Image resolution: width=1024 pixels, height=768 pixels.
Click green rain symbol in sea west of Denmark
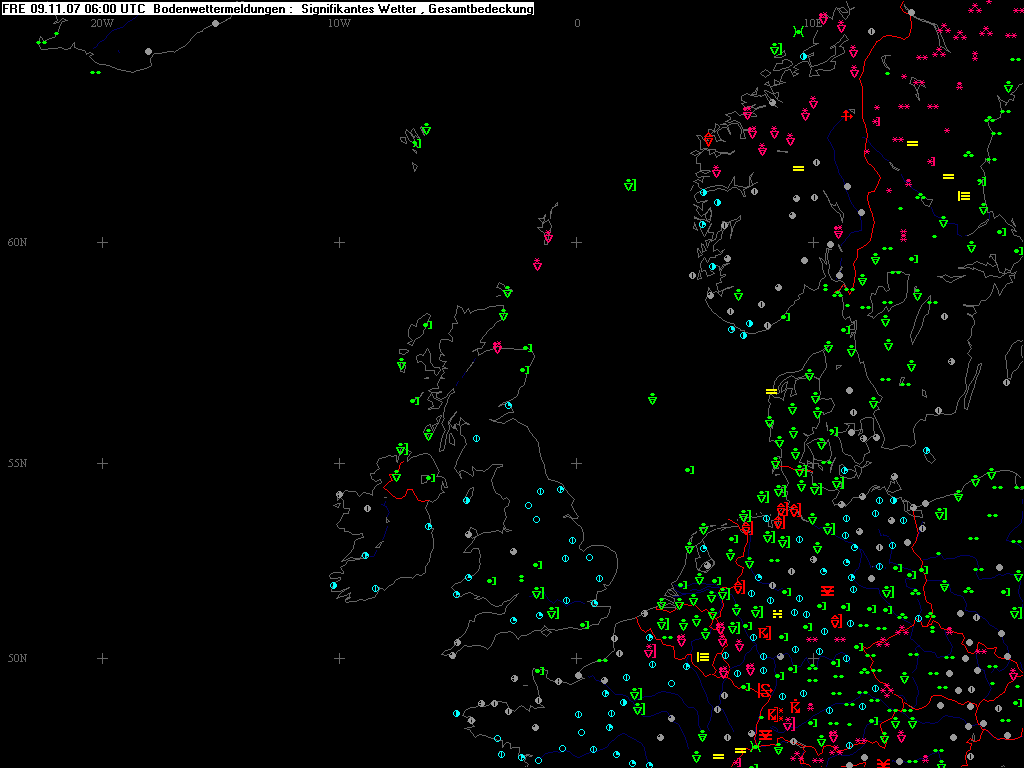(689, 469)
